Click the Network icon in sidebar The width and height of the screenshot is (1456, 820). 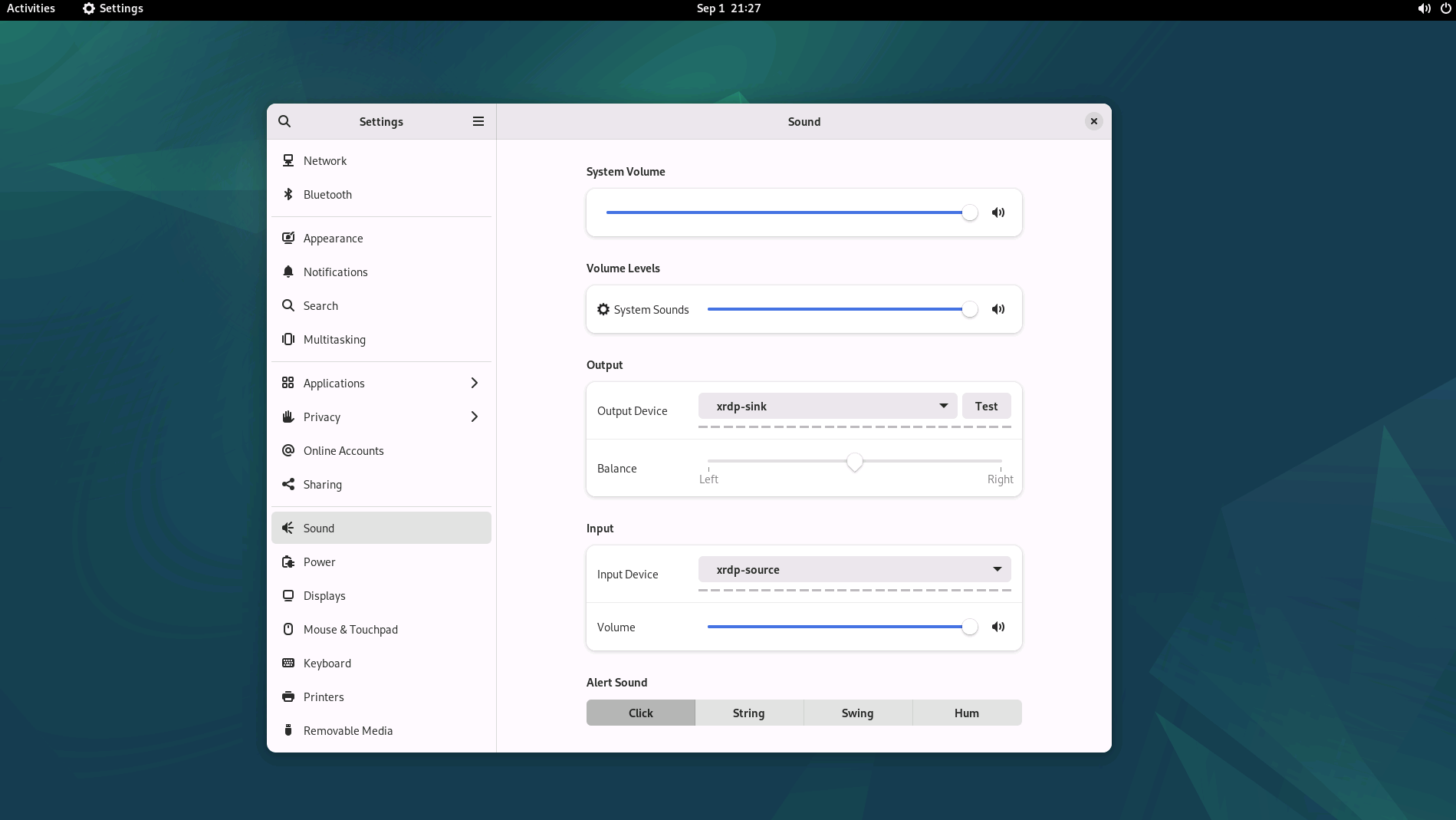(288, 160)
